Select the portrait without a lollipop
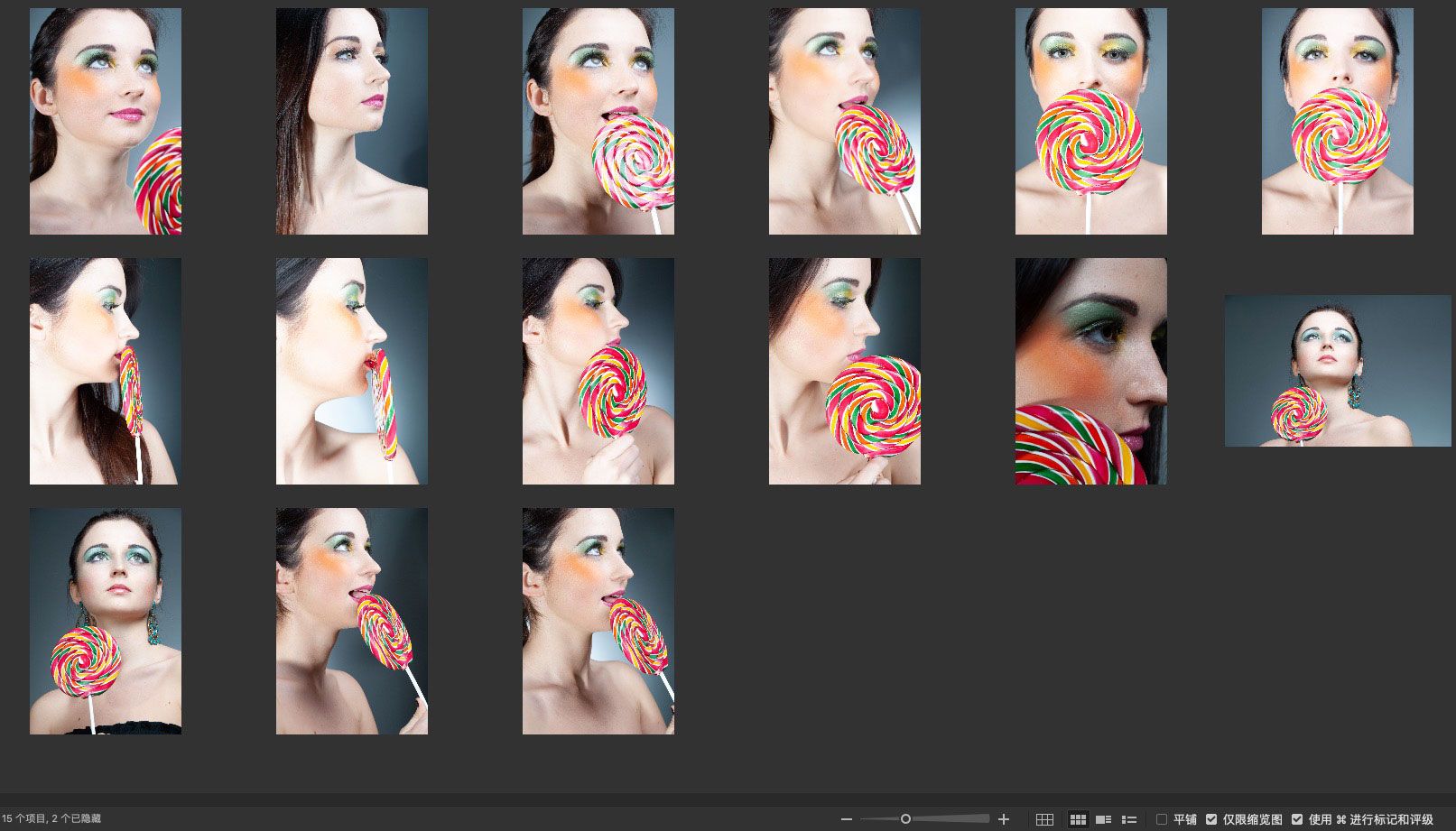The image size is (1456, 831). click(x=351, y=122)
